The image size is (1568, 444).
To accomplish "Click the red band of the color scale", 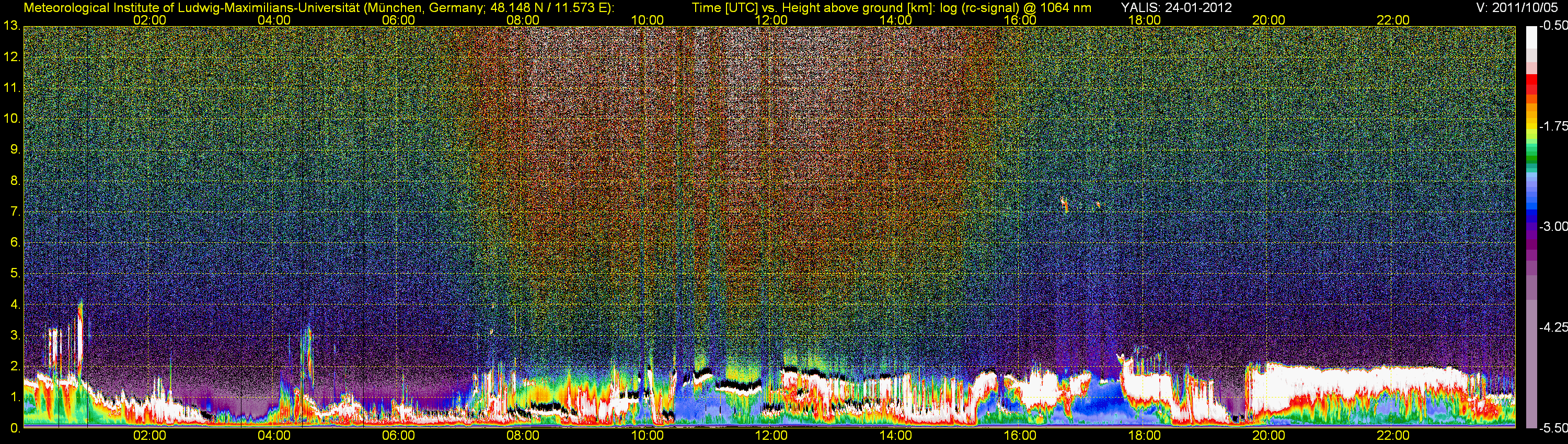I will [x=1531, y=84].
